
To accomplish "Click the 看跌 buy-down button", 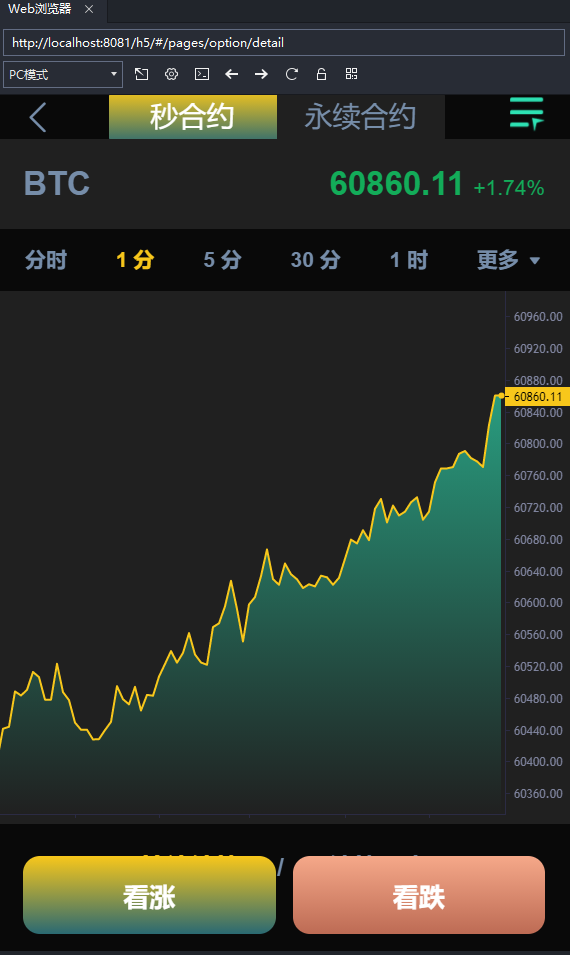I will coord(419,895).
